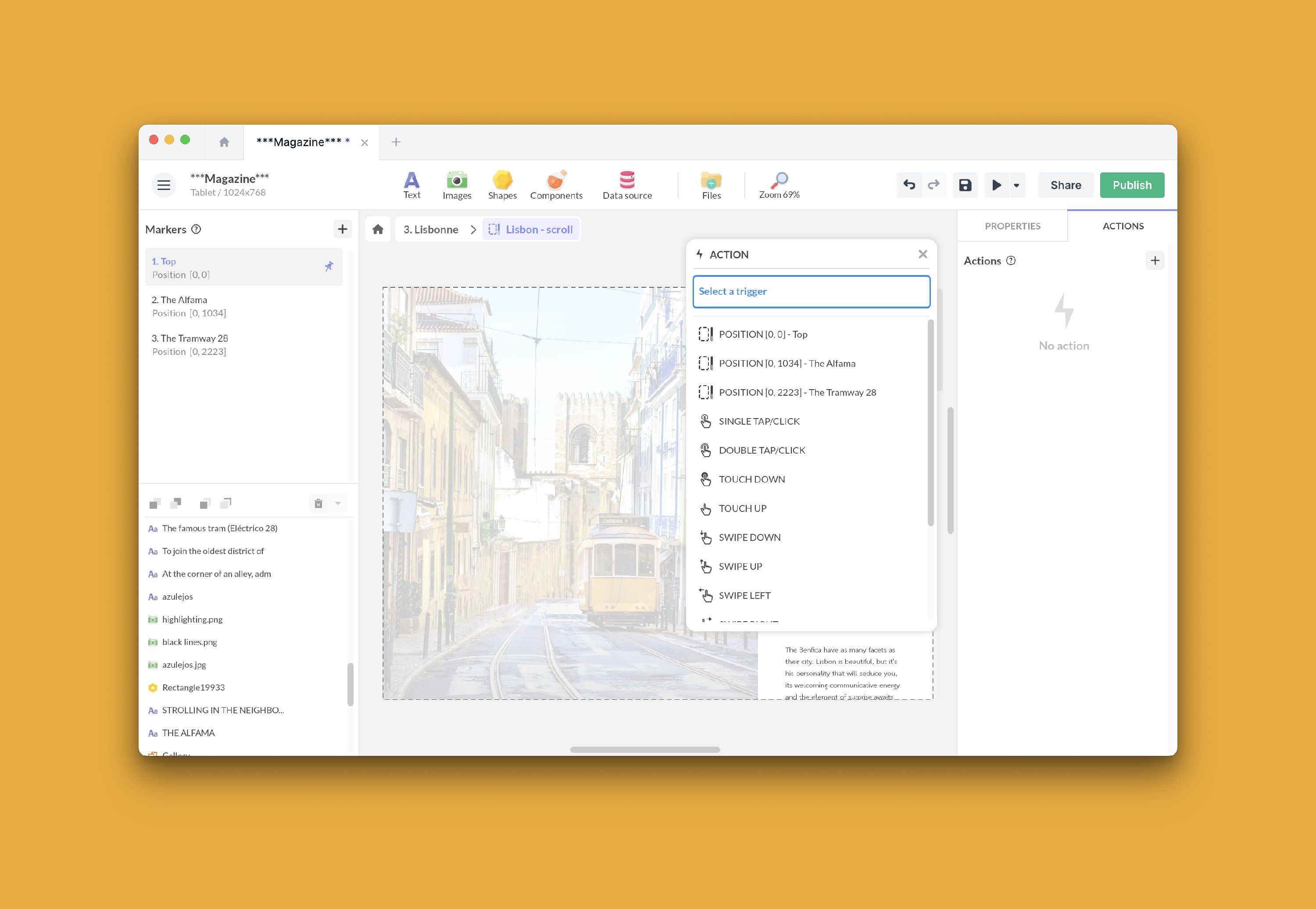Open the Shapes tool
This screenshot has width=1316, height=909.
[502, 185]
